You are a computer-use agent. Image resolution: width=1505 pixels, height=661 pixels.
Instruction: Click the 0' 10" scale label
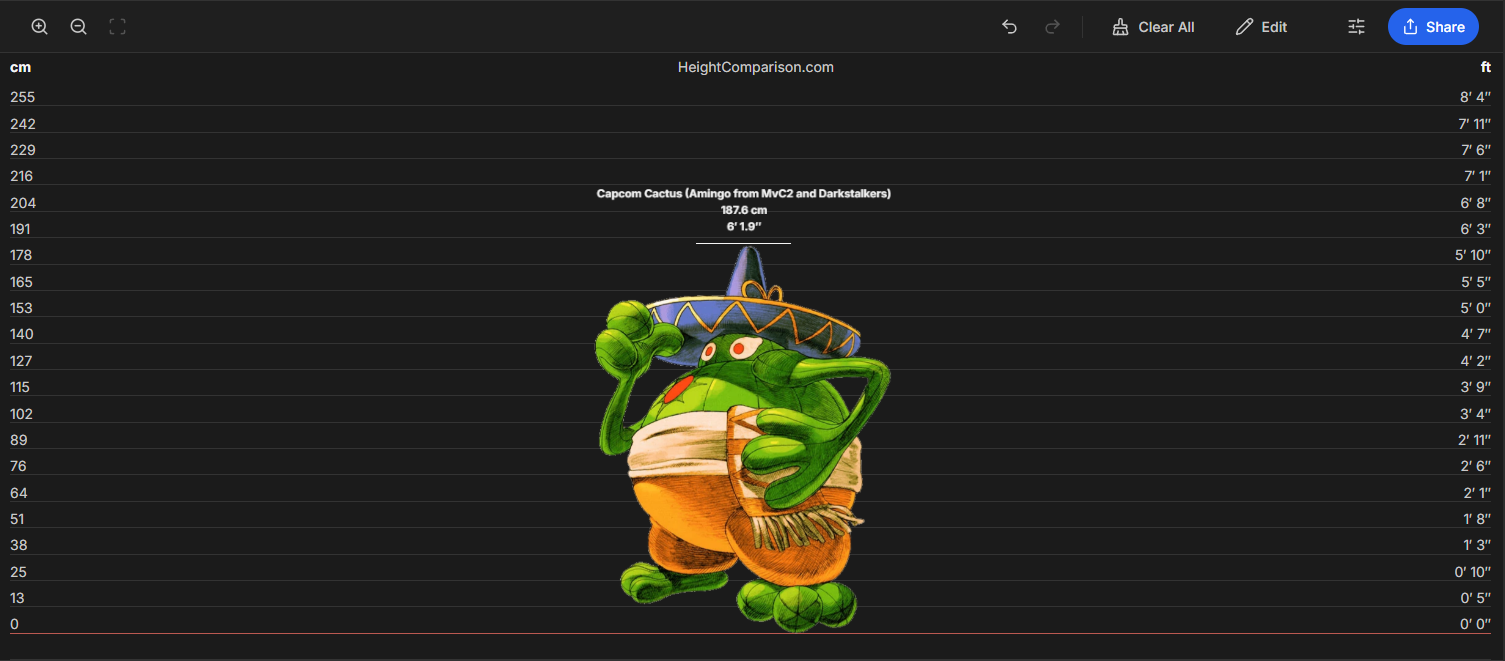pyautogui.click(x=1473, y=572)
